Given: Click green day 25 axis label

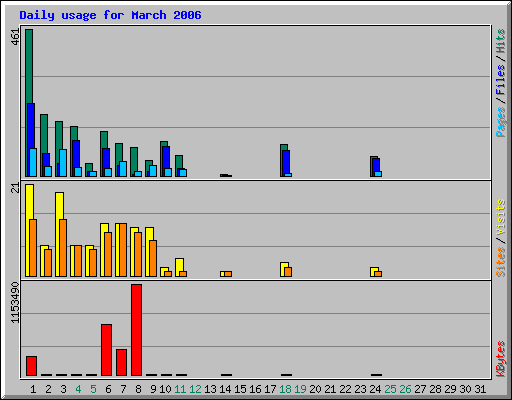Looking at the screenshot, I should 390,389.
